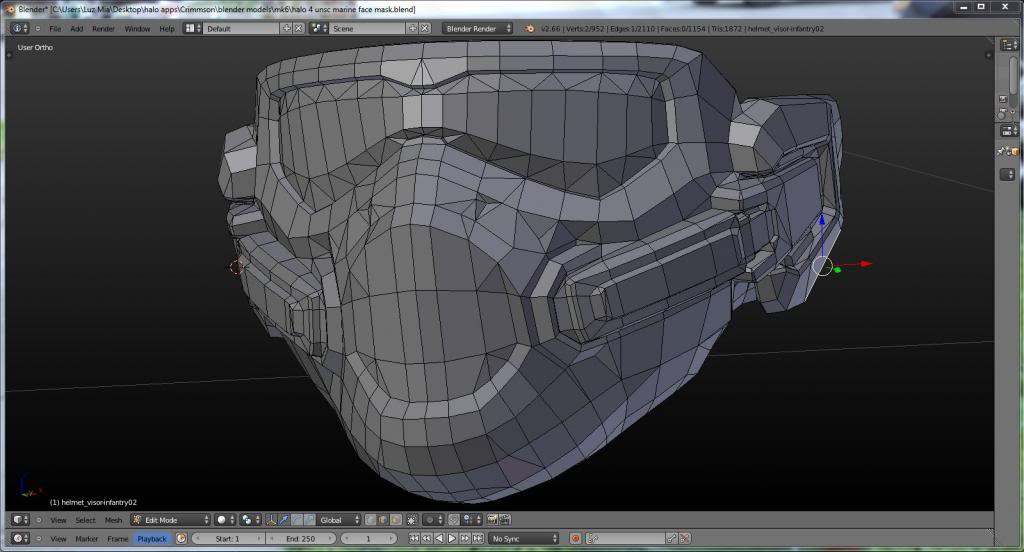
Task: Click the Default screen layout name field
Action: (x=242, y=29)
